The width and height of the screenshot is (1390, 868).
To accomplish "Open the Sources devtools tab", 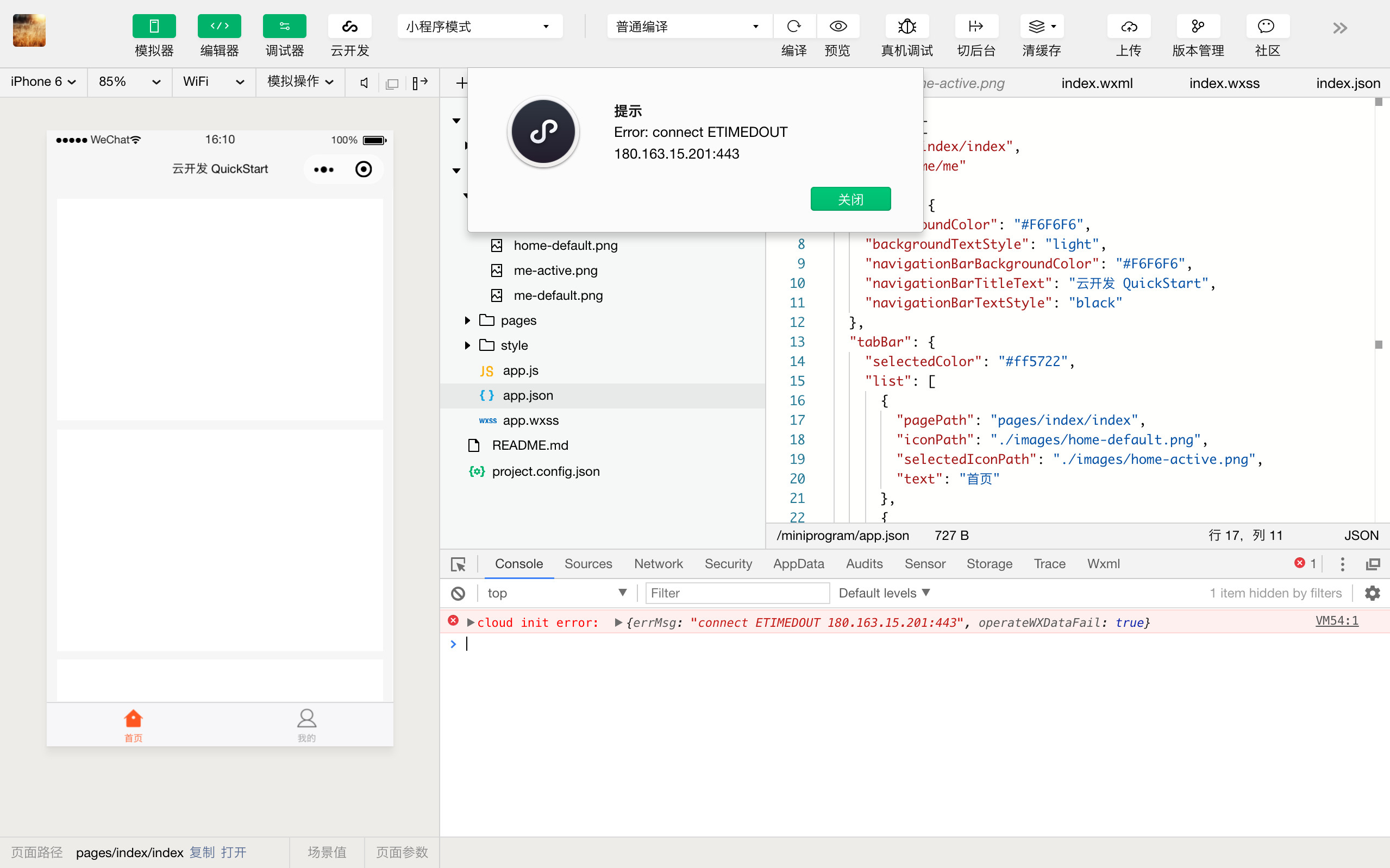I will [x=588, y=564].
